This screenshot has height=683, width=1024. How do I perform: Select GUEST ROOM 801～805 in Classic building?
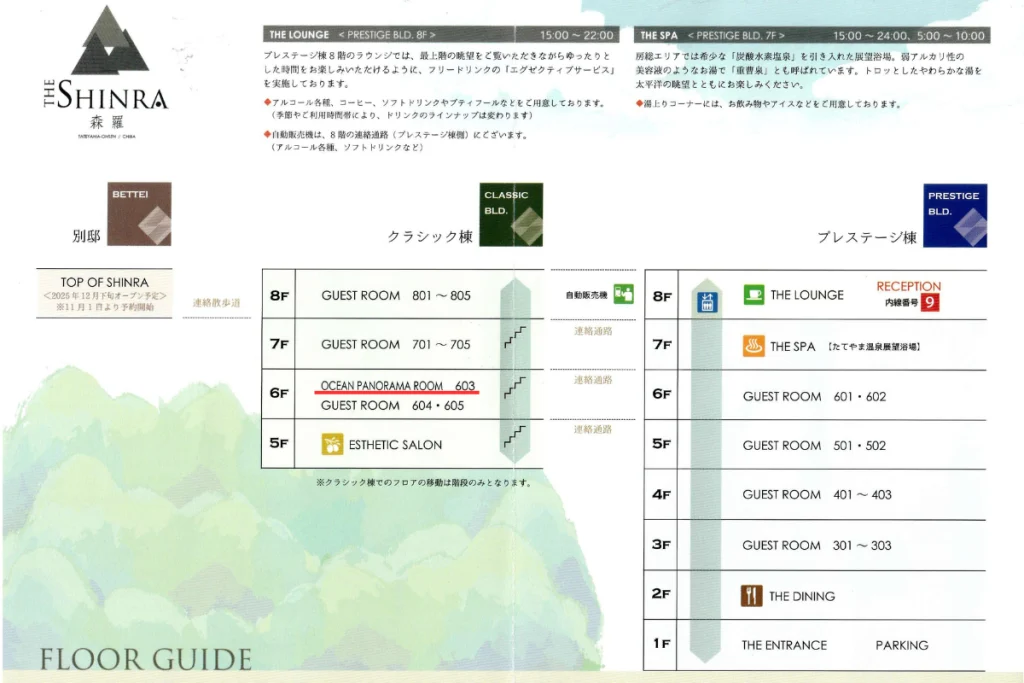pyautogui.click(x=395, y=296)
